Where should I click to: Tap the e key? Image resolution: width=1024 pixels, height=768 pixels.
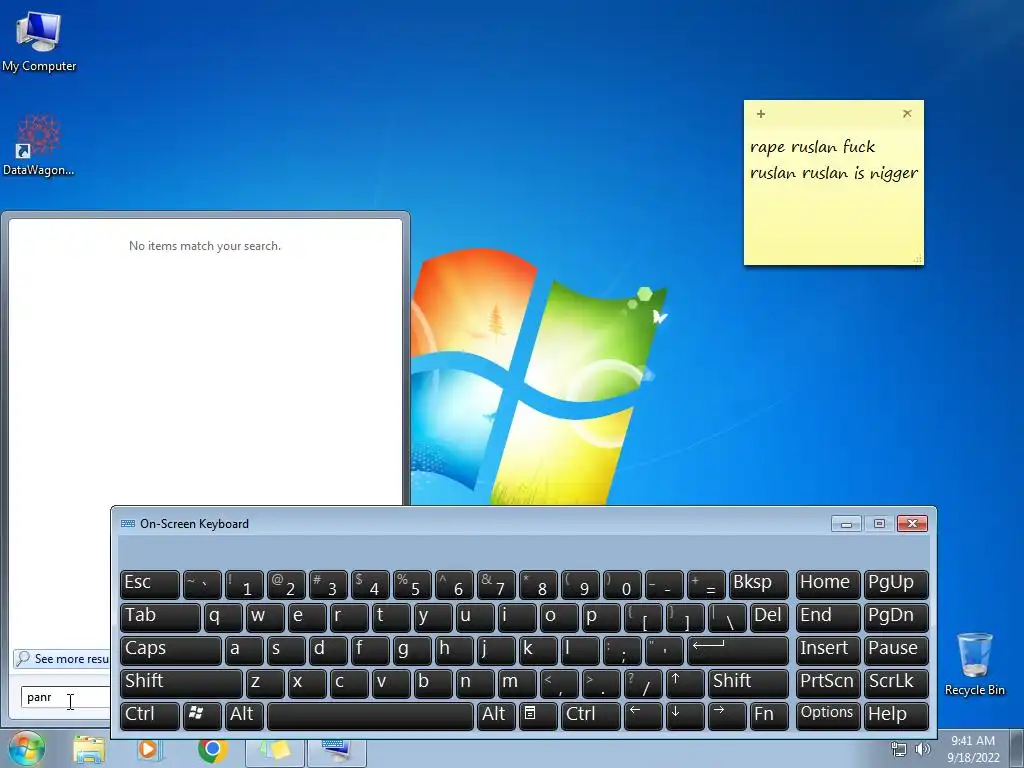307,617
